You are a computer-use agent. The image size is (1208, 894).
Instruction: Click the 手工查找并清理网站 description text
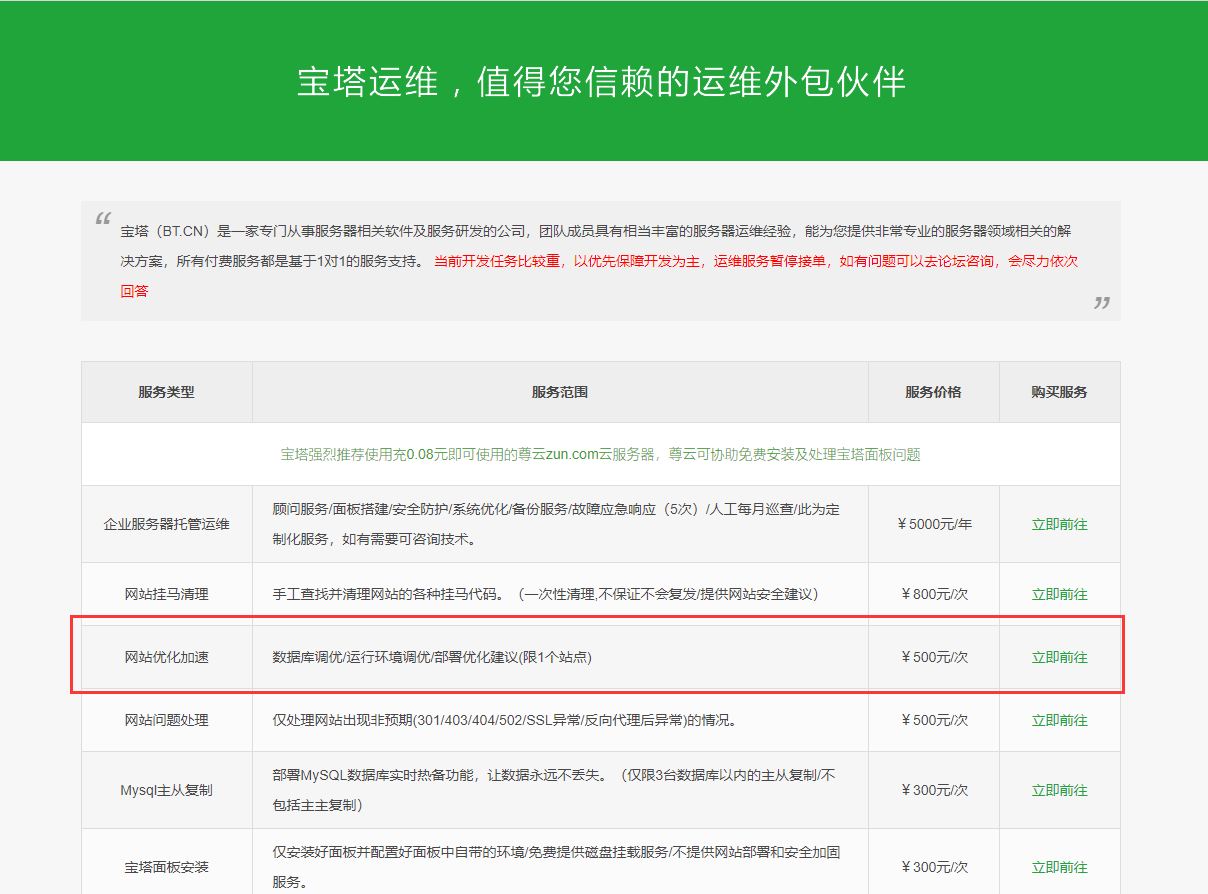coord(545,594)
